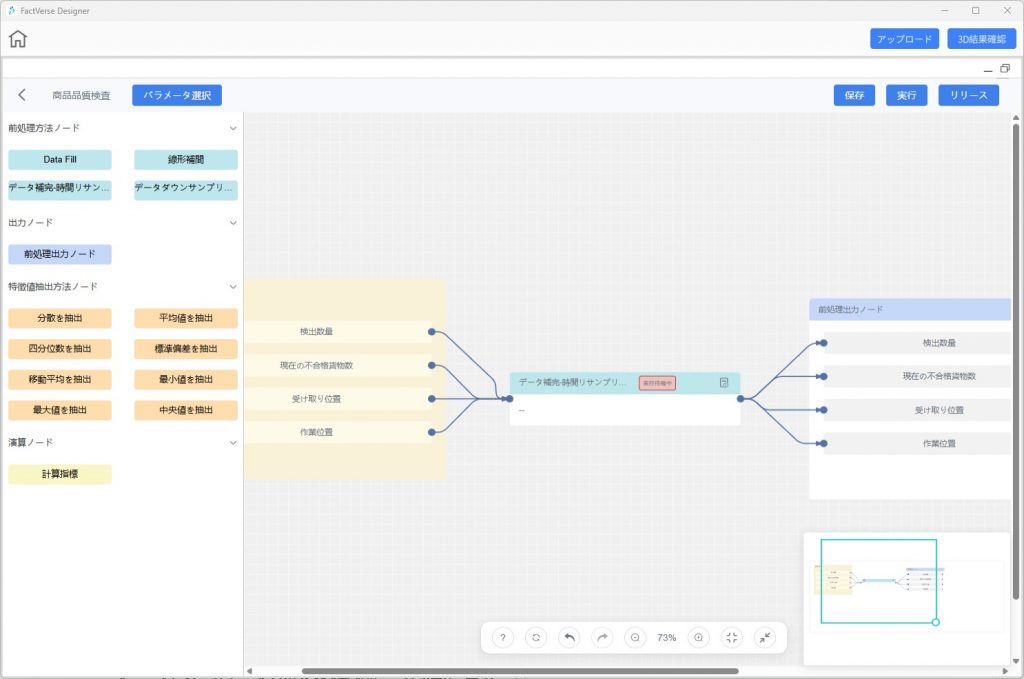1024x679 pixels.
Task: Switch to the 商品品質検査 tab
Action: pyautogui.click(x=81, y=95)
